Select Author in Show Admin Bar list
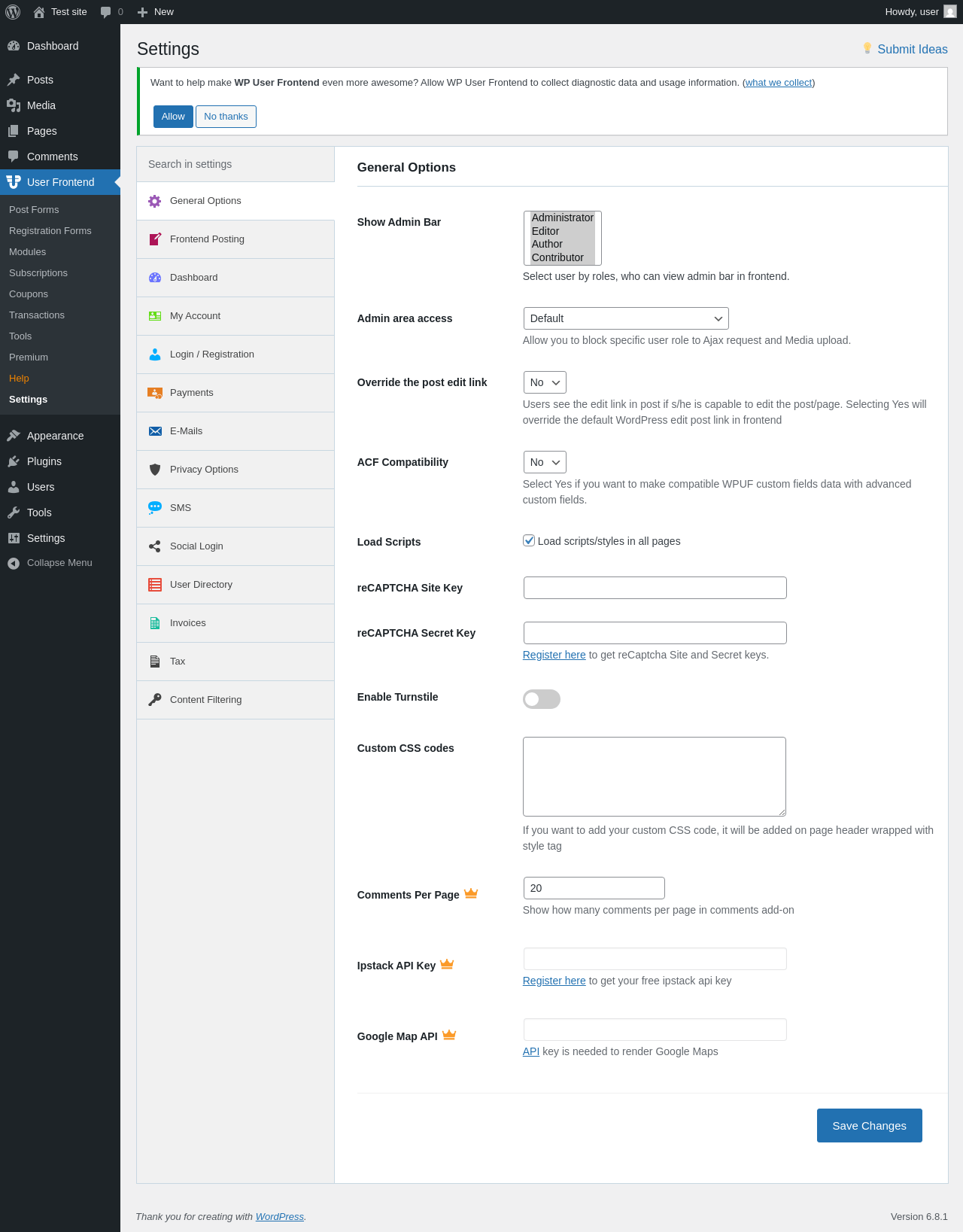963x1232 pixels. tap(563, 244)
